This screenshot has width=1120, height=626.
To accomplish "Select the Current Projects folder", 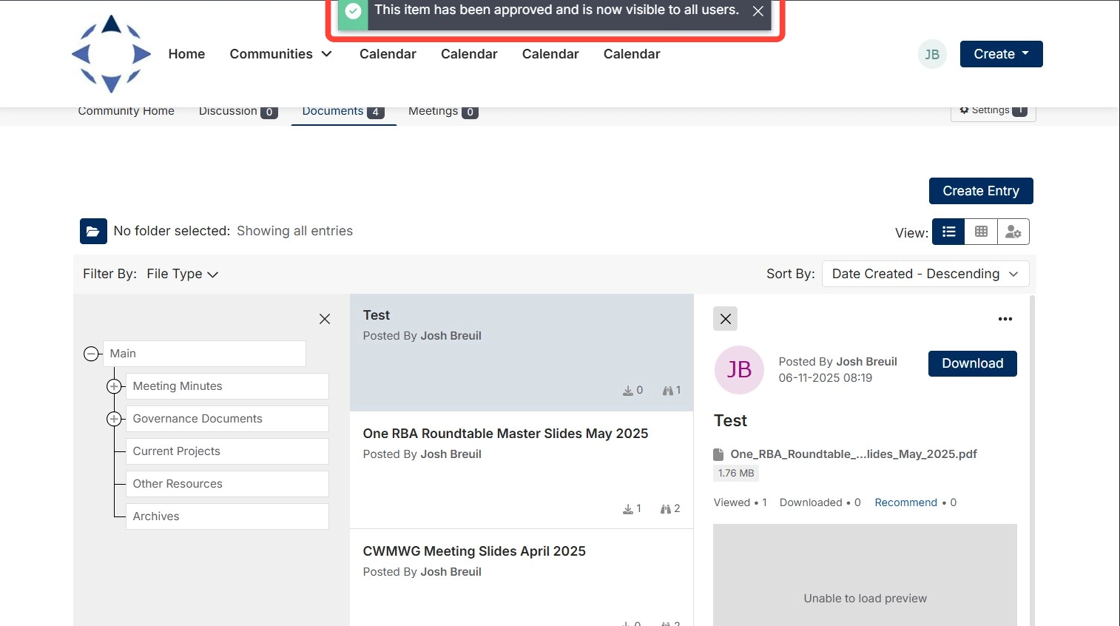I will [227, 451].
